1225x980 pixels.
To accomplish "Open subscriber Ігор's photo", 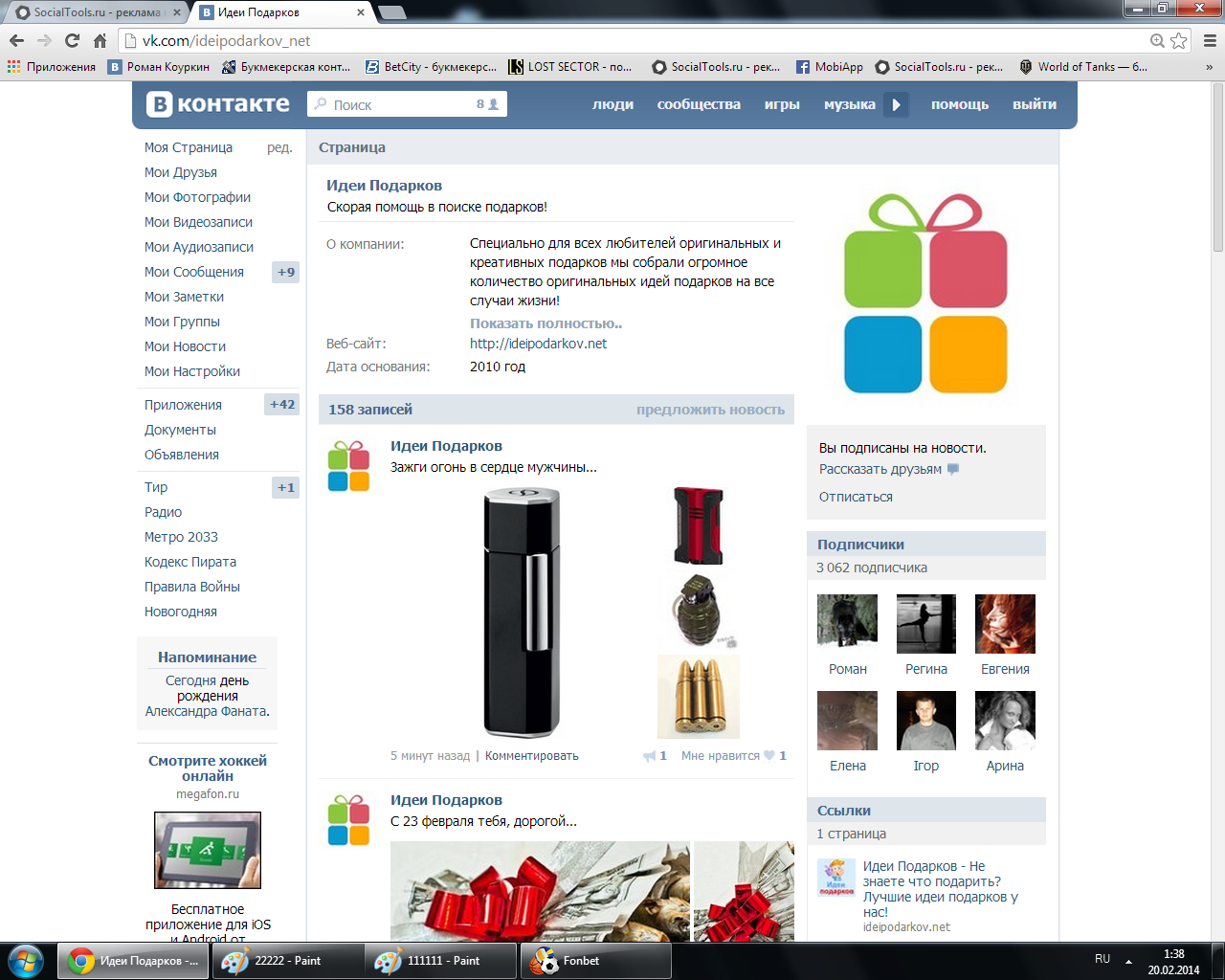I will 925,721.
